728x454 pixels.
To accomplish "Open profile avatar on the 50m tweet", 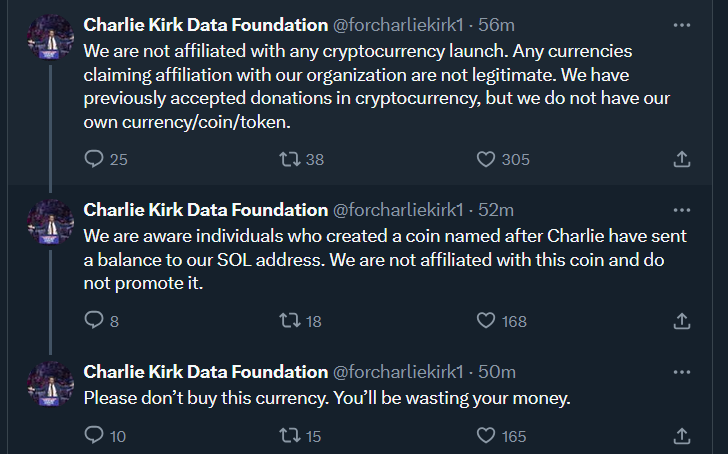I will (50, 387).
